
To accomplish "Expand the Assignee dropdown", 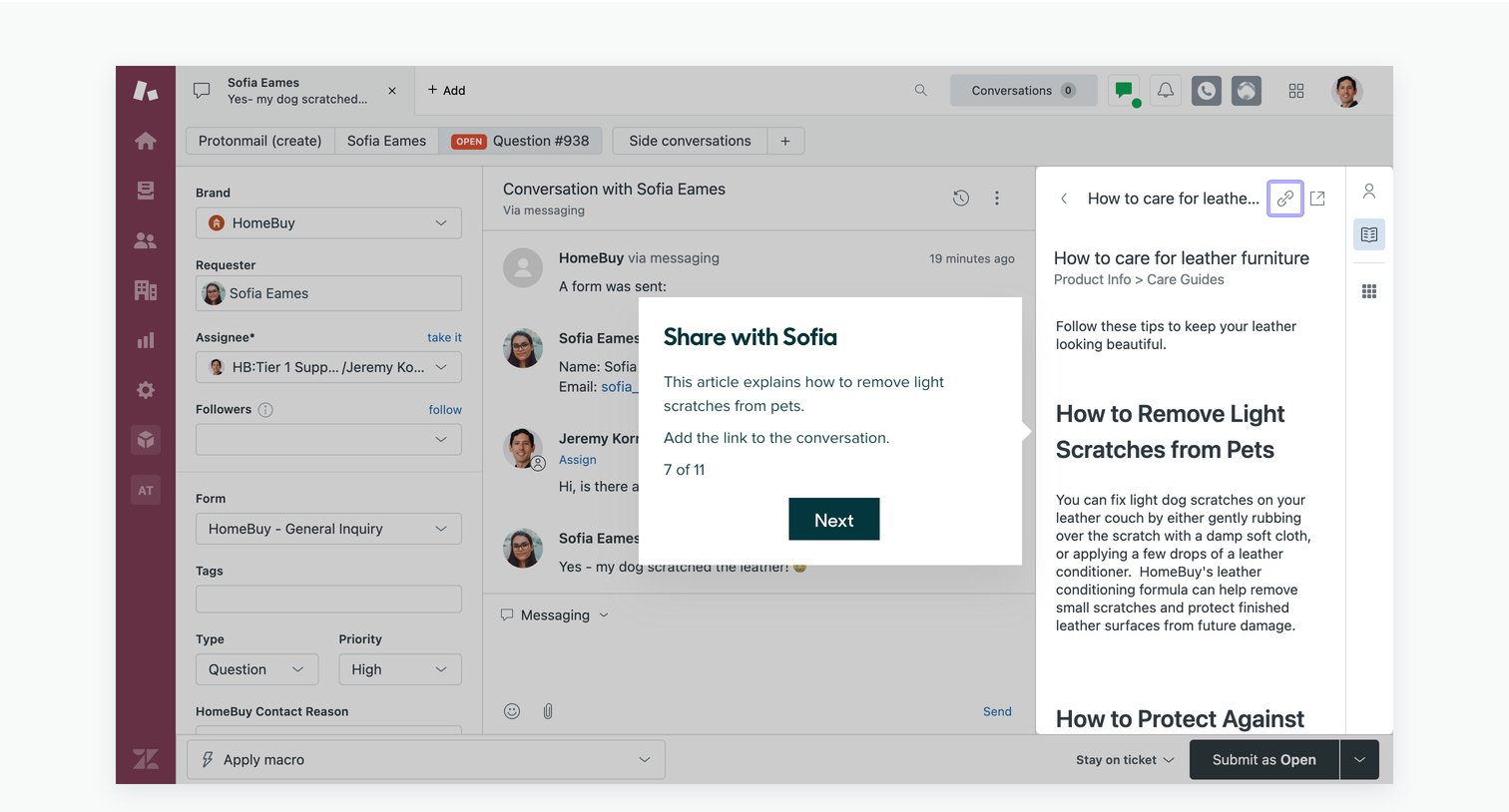I will pos(328,367).
